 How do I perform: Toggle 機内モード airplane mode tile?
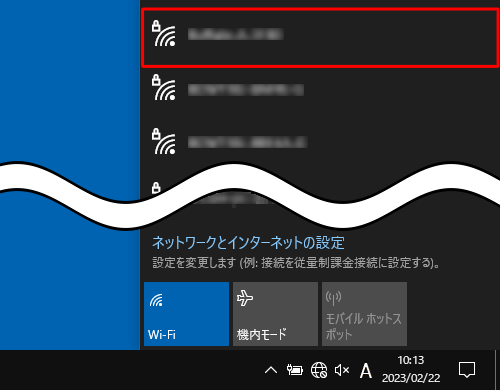[275, 314]
